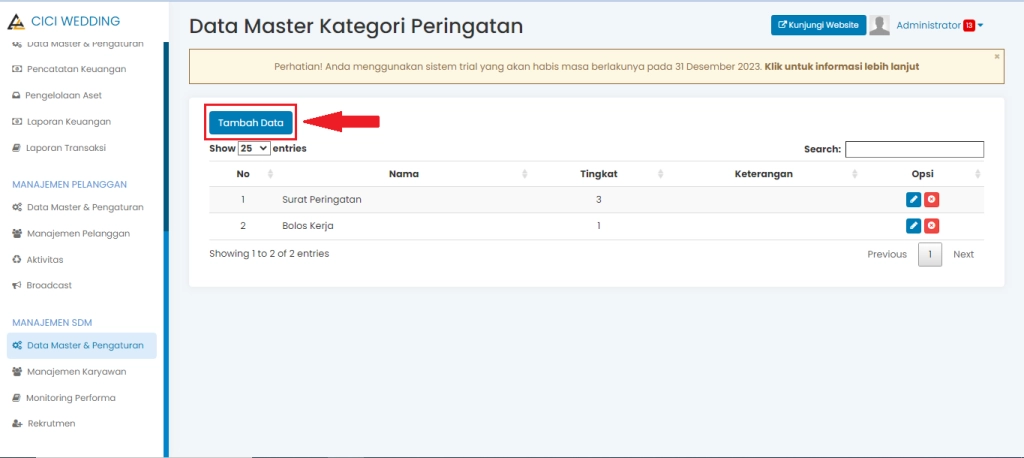
Task: Edit the Bolos Kerja row
Action: [x=914, y=226]
